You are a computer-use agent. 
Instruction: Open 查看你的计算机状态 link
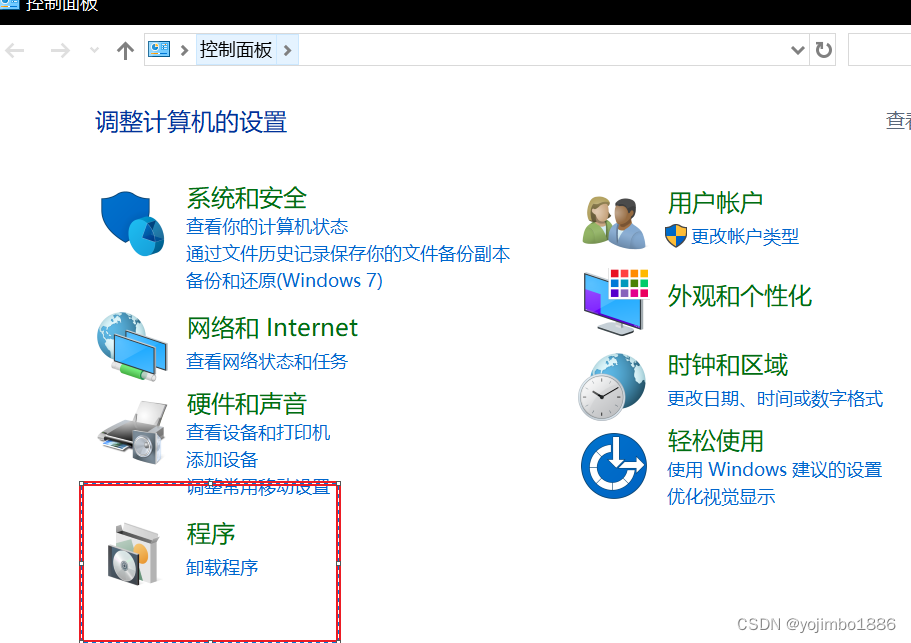pyautogui.click(x=267, y=227)
